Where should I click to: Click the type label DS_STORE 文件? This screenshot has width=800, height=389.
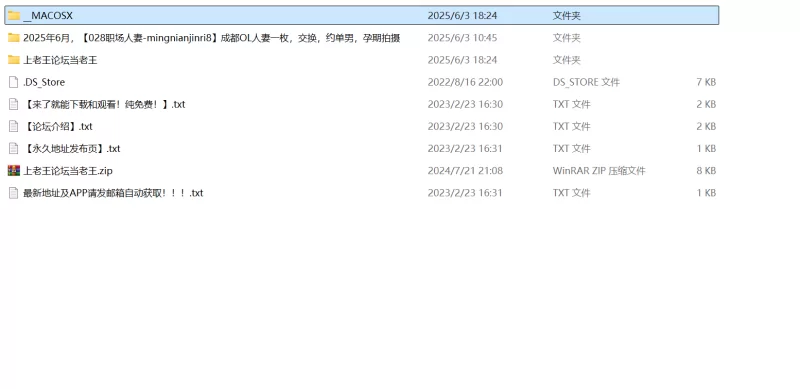pyautogui.click(x=586, y=82)
